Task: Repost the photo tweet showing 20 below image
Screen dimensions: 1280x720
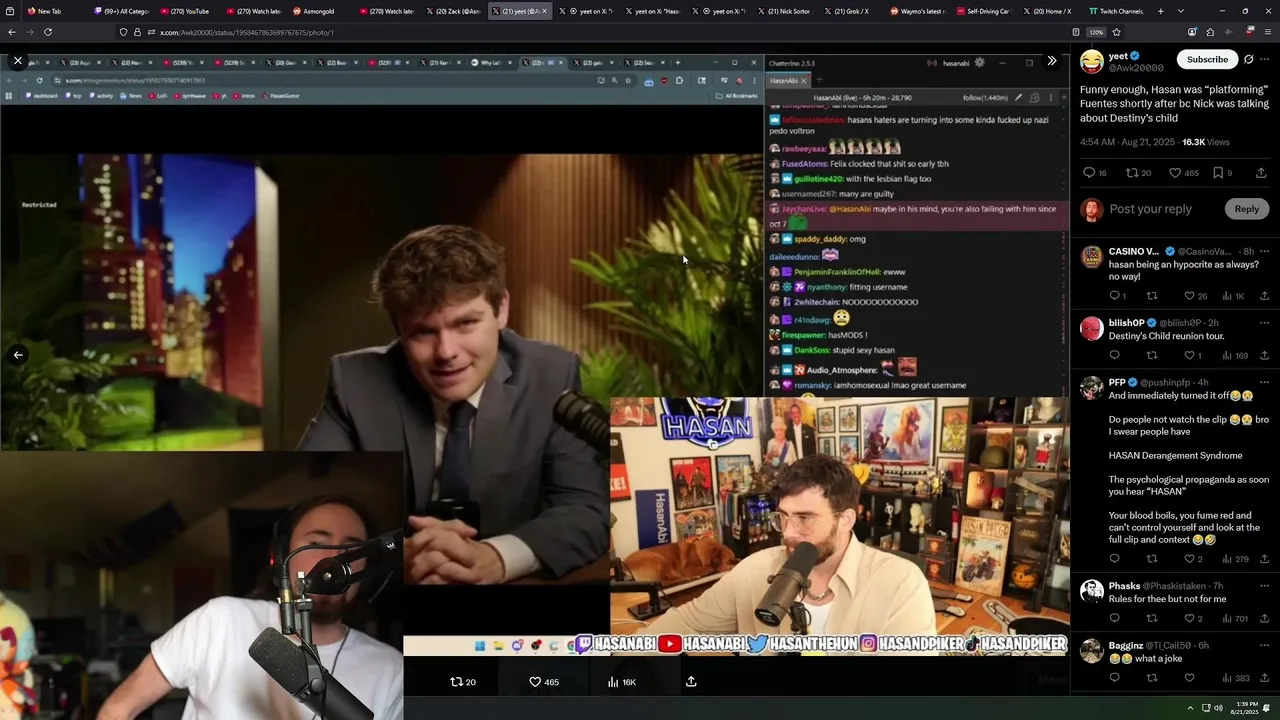Action: point(463,682)
